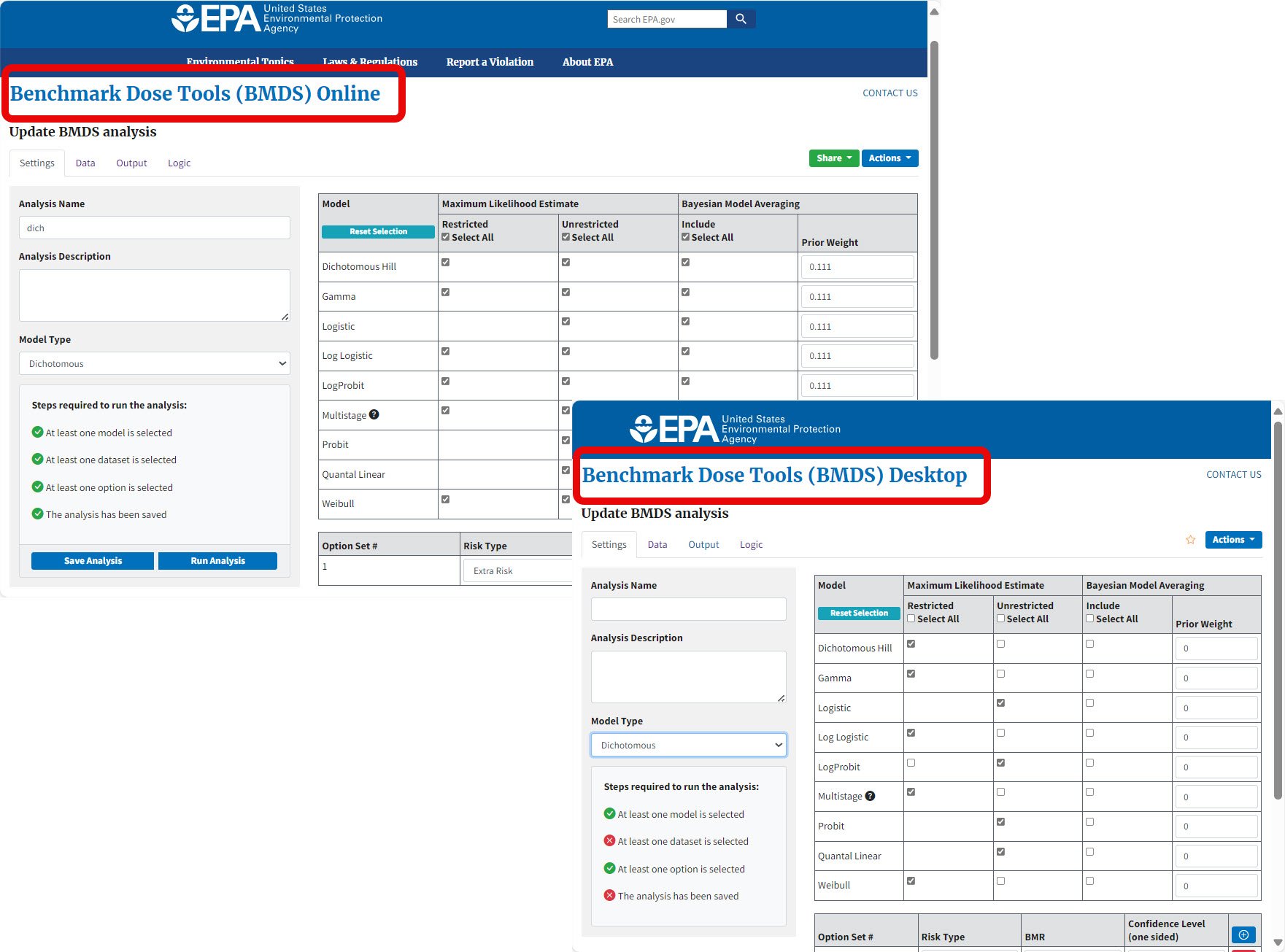This screenshot has width=1285, height=952.
Task: Add an option set with the plus icon
Action: [1243, 934]
